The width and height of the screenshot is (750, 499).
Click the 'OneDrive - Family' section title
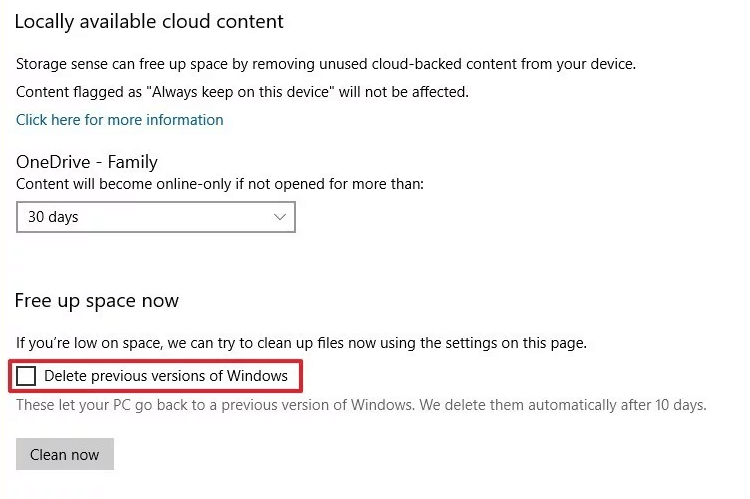pyautogui.click(x=87, y=162)
